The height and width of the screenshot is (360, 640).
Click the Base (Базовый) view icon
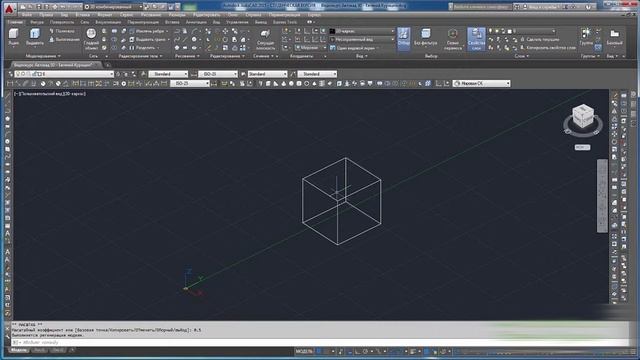[614, 37]
